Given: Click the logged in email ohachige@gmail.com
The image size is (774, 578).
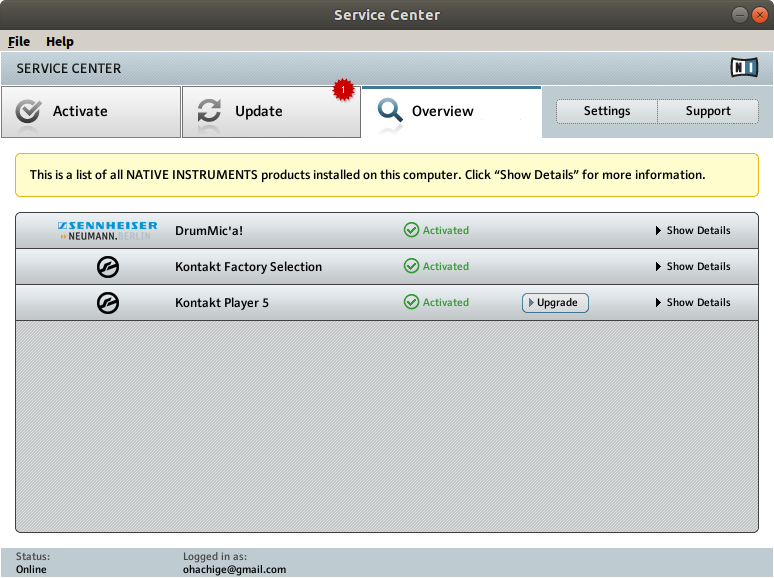Looking at the screenshot, I should (234, 569).
